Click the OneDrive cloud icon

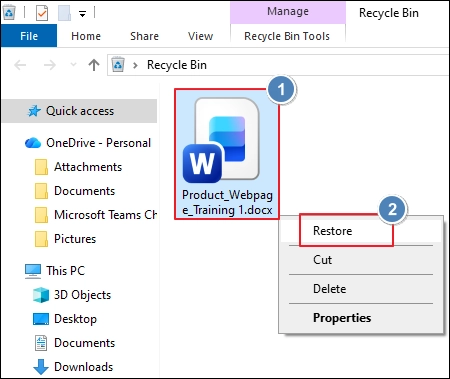[33, 143]
